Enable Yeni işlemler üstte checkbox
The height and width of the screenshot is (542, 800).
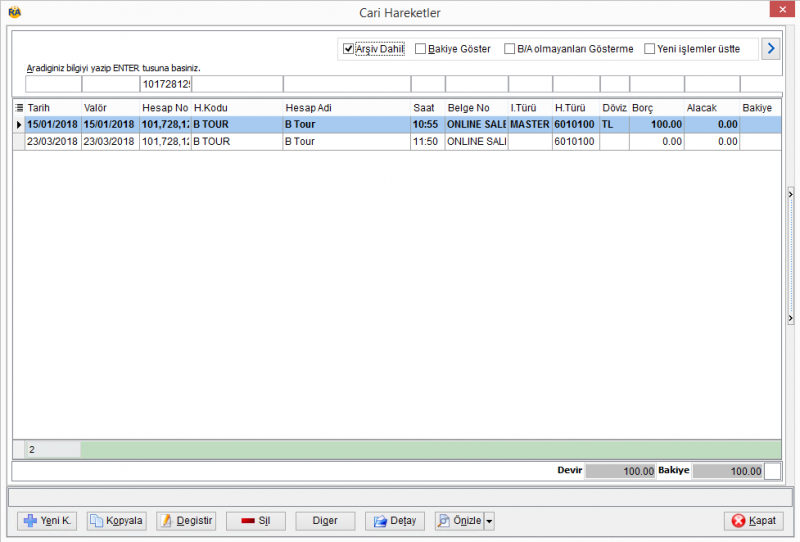(x=649, y=49)
